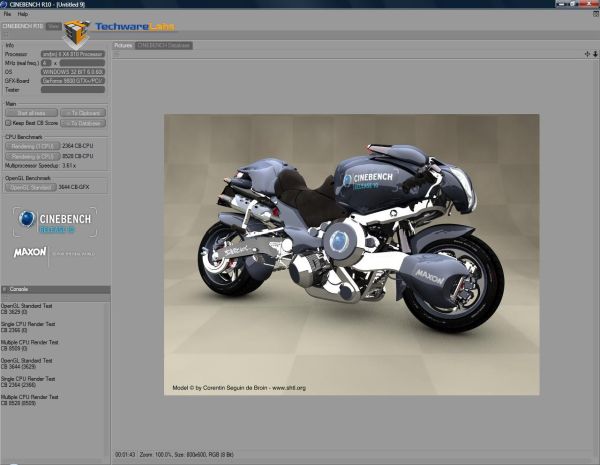Click the first Single CPU Render Test entry
600x465 pixels.
click(28, 324)
